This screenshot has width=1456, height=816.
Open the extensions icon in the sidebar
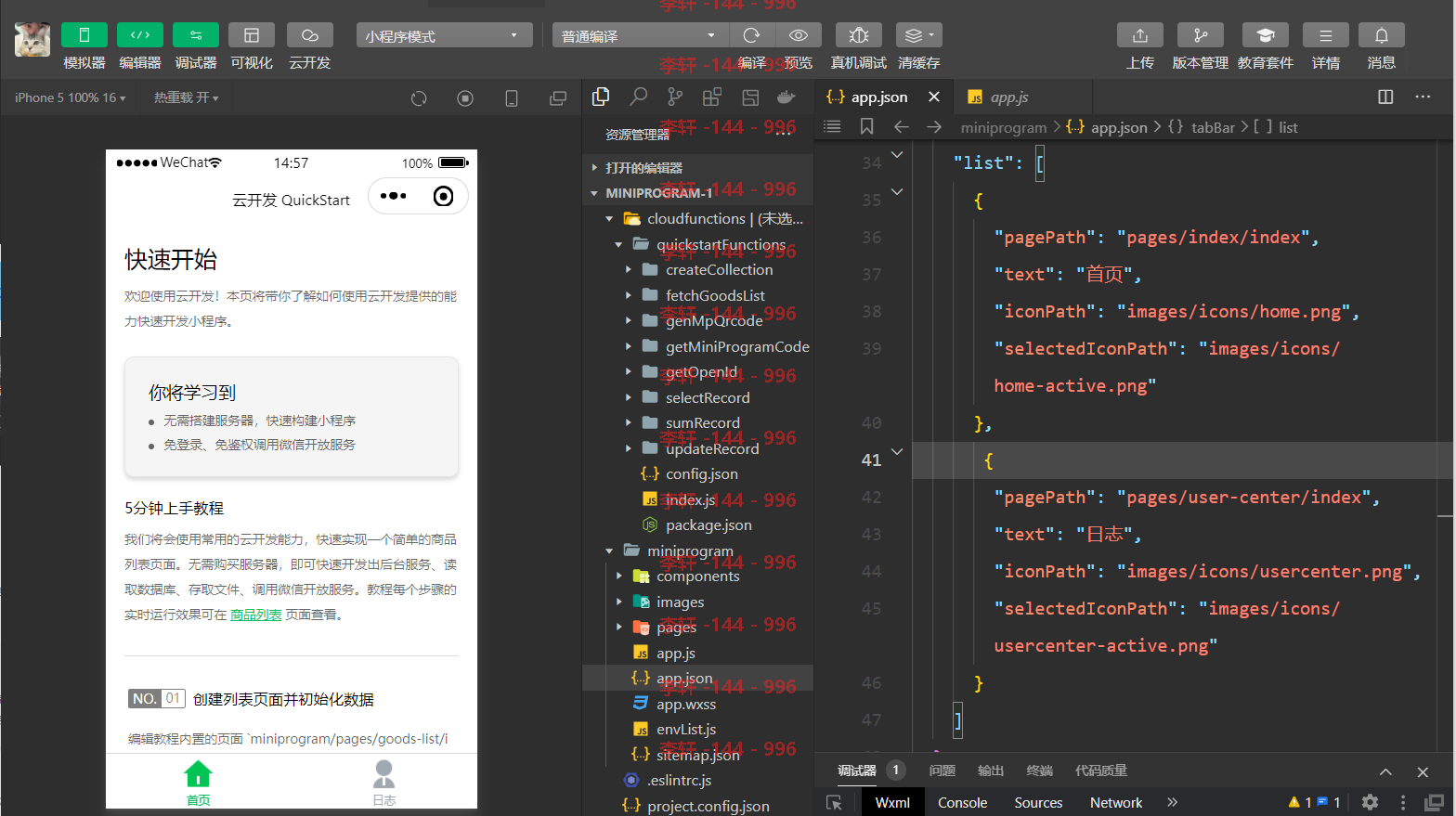pyautogui.click(x=712, y=97)
